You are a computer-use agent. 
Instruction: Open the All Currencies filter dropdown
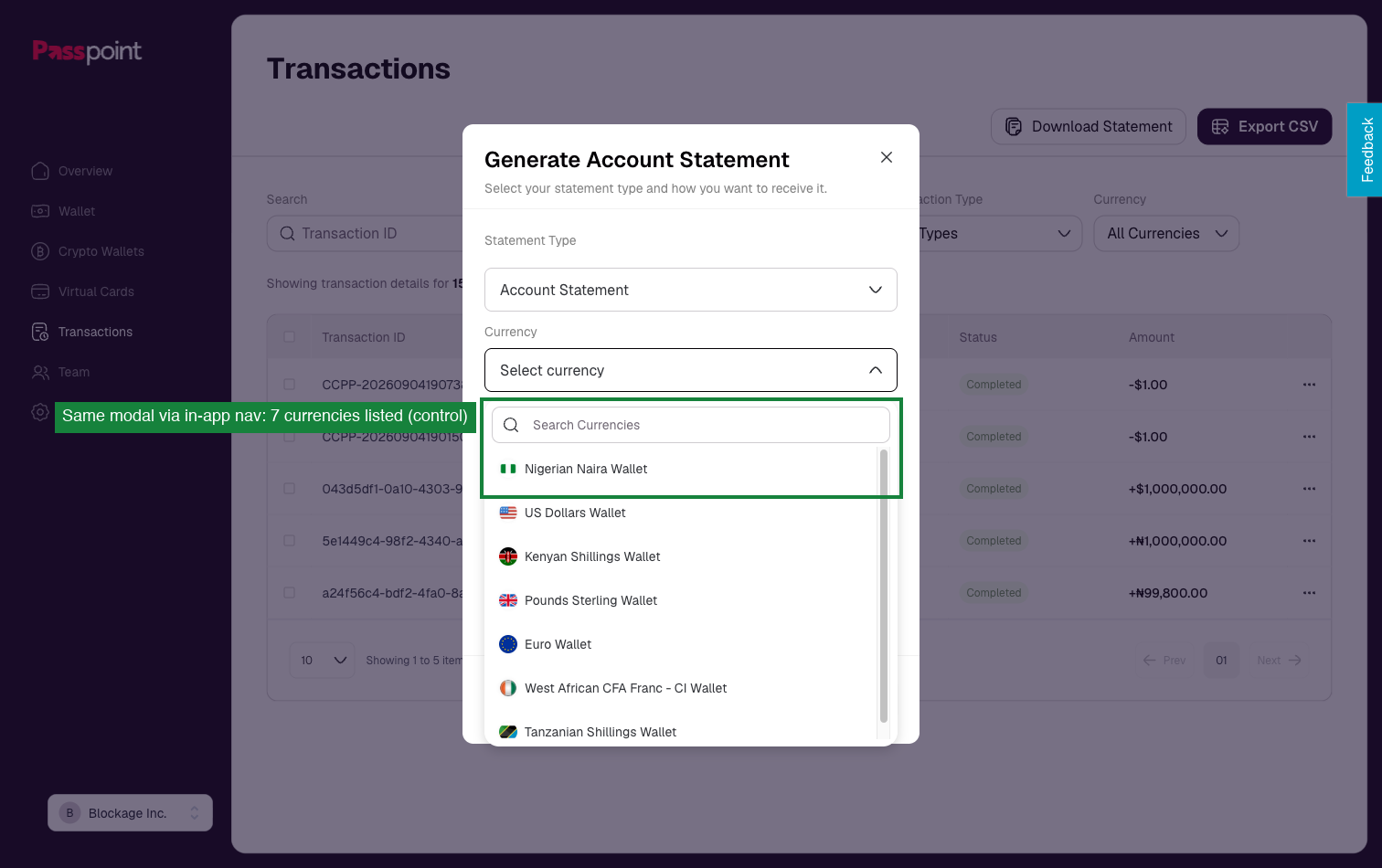[1166, 233]
